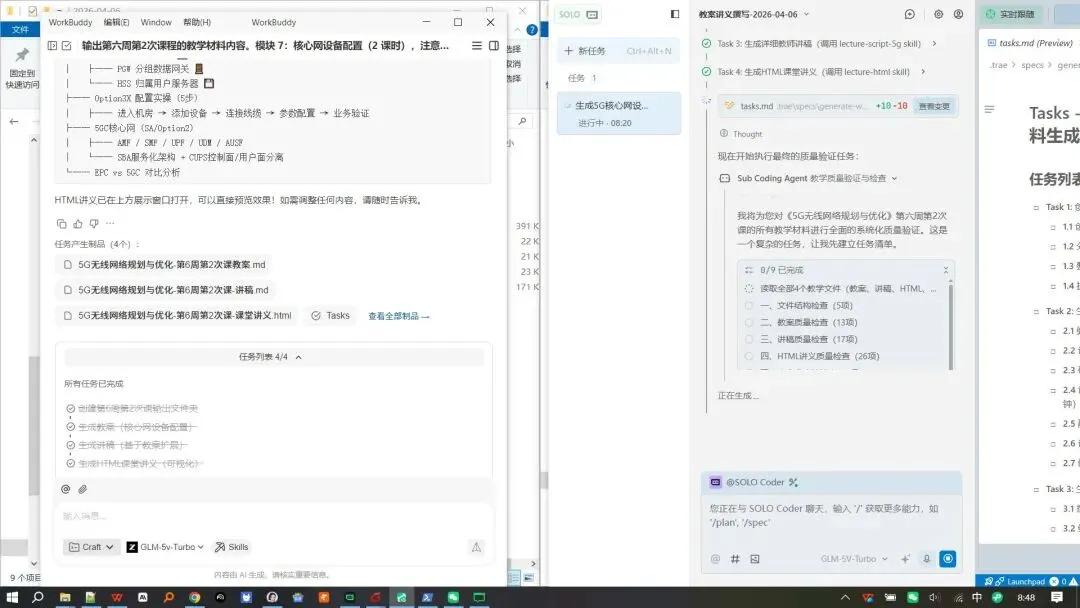Open the 编辑(E) menu

click(x=116, y=22)
